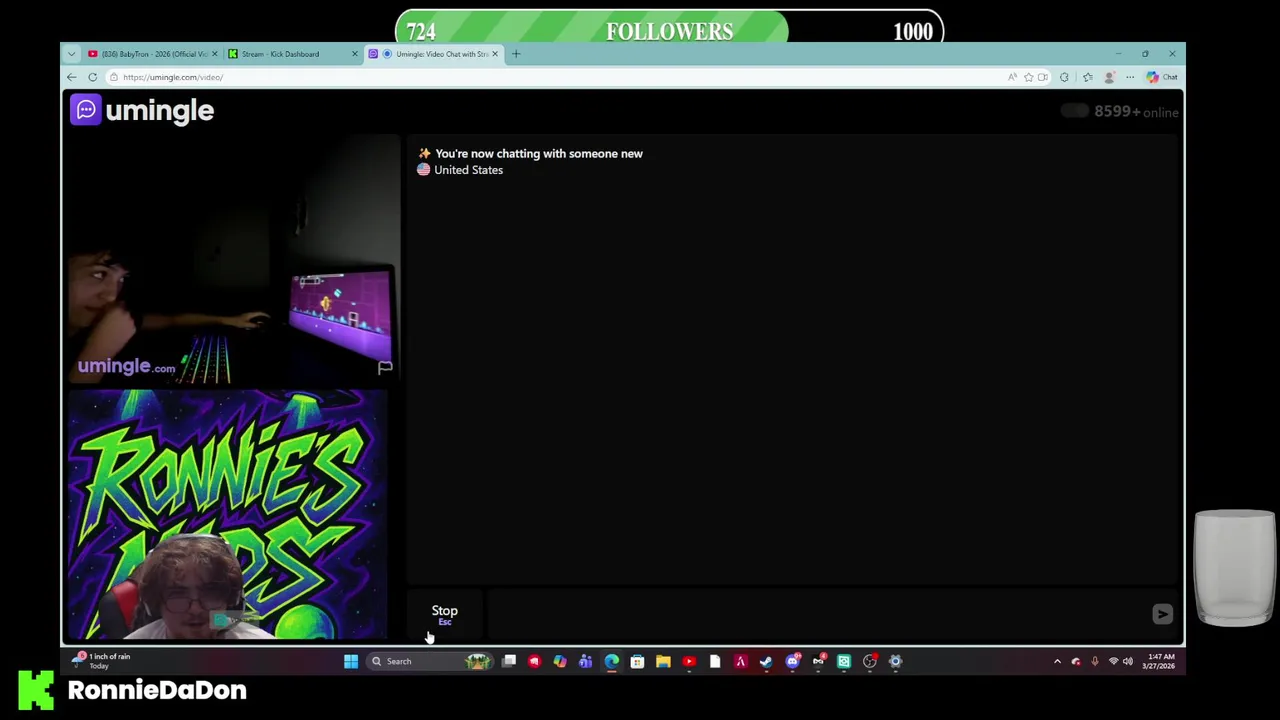
Task: Open a new browser tab
Action: (516, 54)
